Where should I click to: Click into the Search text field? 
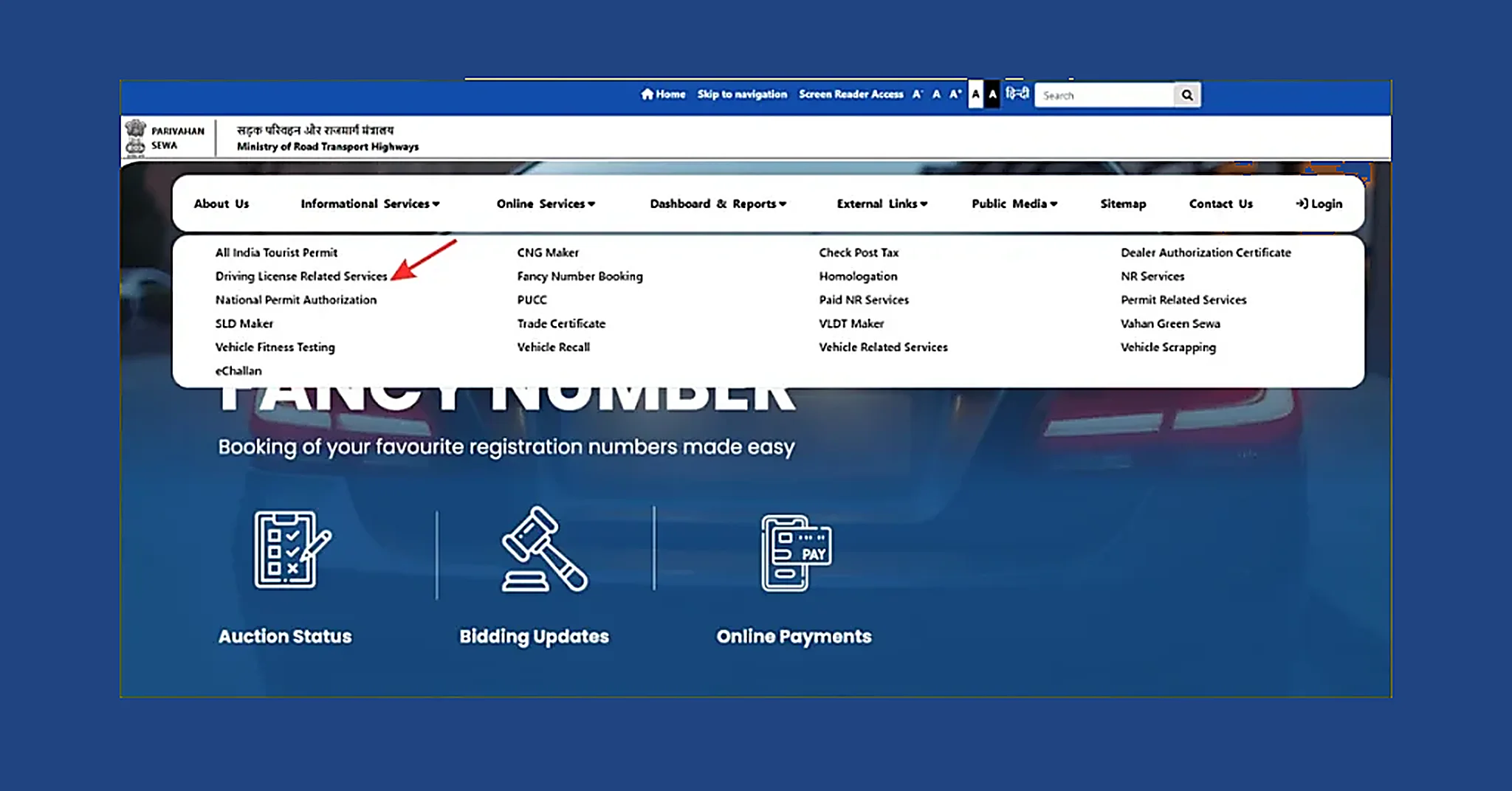click(1104, 95)
